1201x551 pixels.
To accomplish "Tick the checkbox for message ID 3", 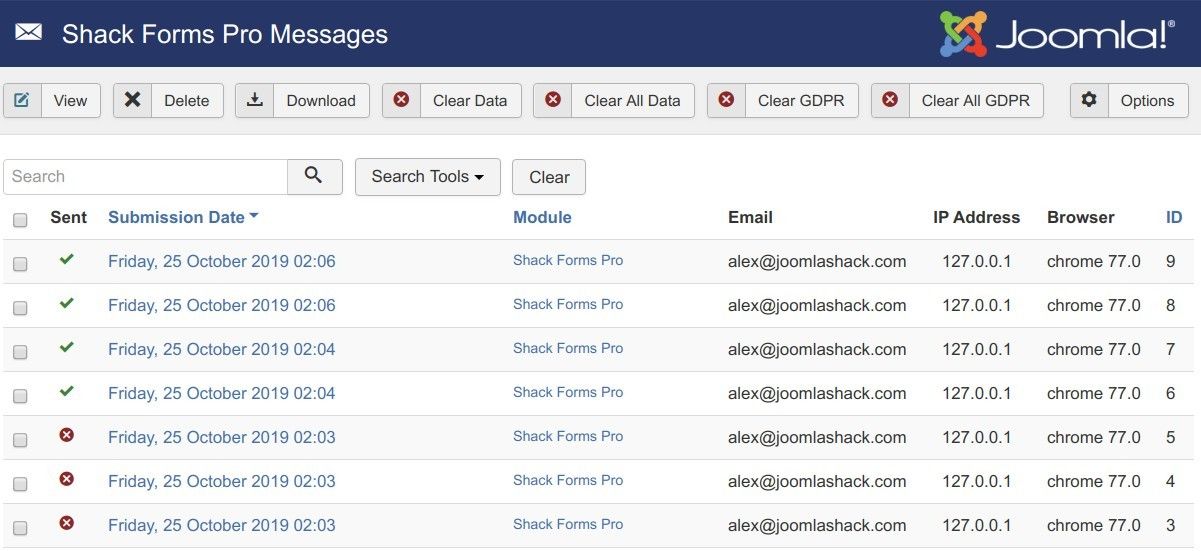I will (x=20, y=528).
